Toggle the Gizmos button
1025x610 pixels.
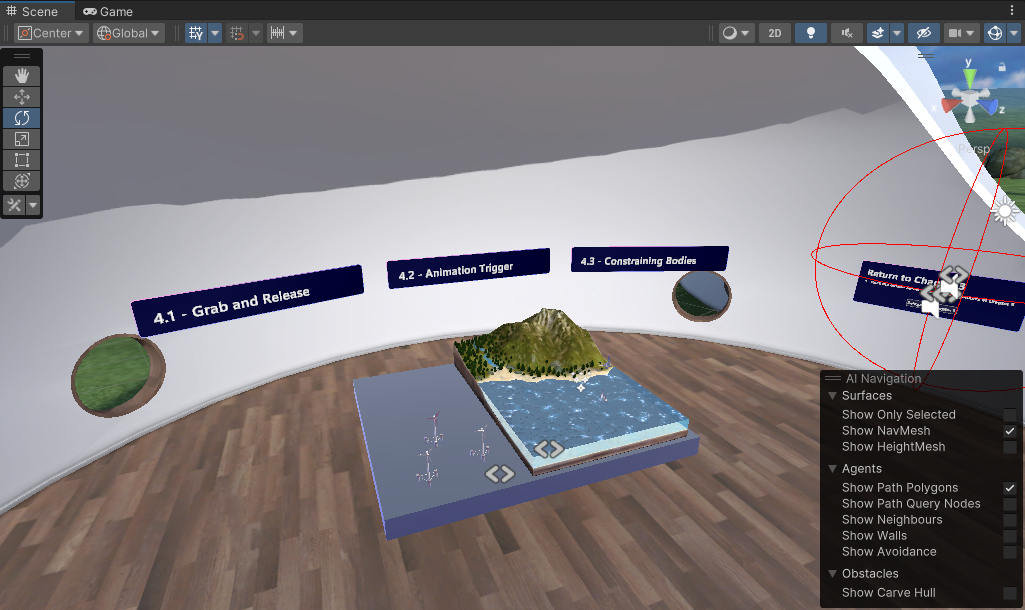pyautogui.click(x=995, y=33)
